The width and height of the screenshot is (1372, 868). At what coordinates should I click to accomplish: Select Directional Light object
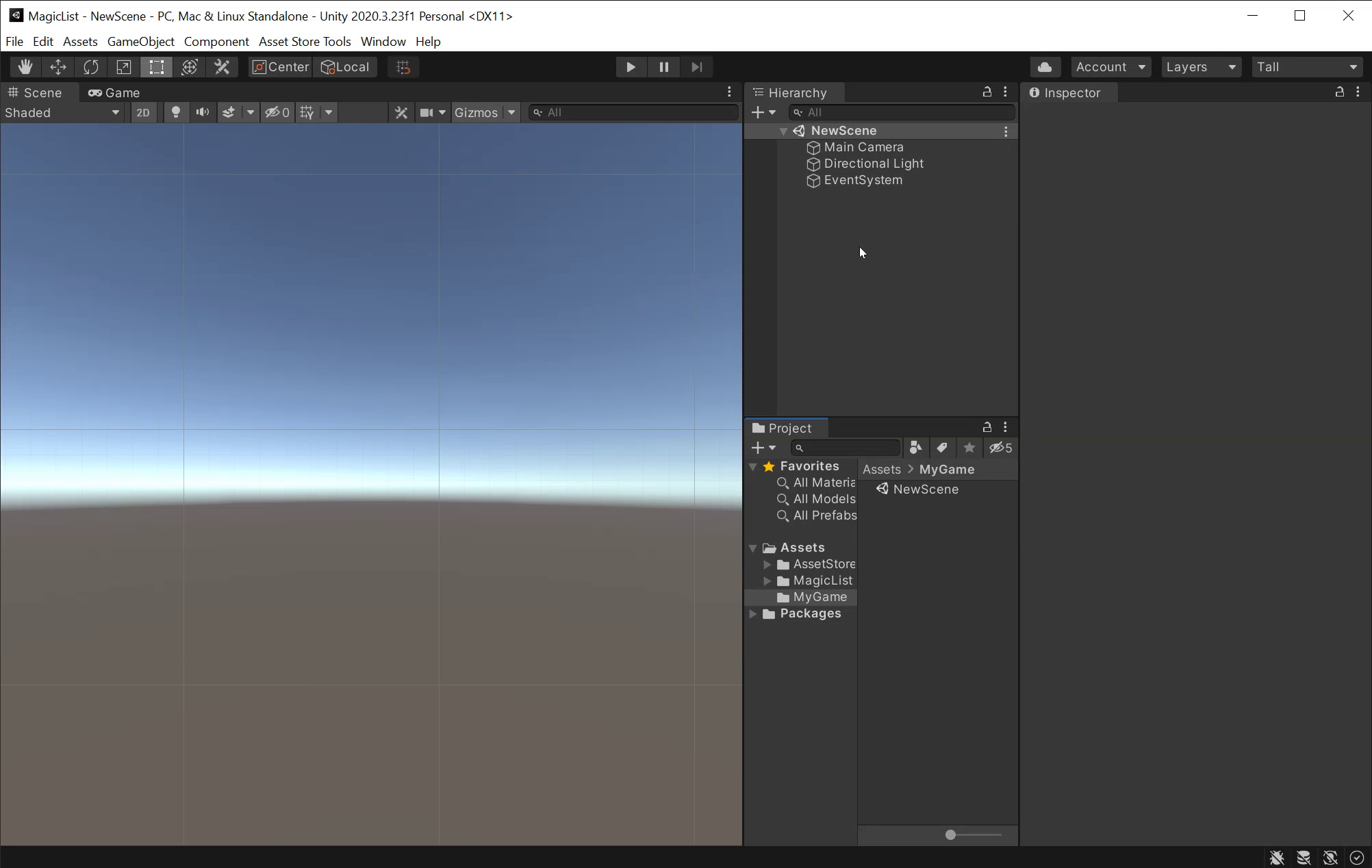874,164
